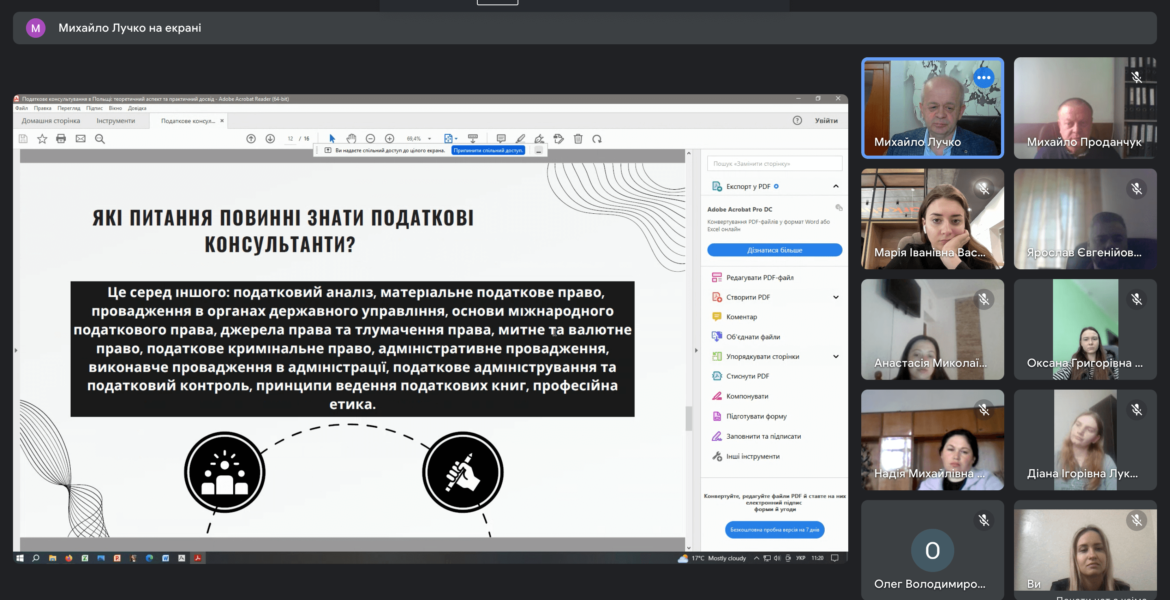The image size is (1170, 600).
Task: Close the Податкове консул... document tab
Action: click(222, 120)
